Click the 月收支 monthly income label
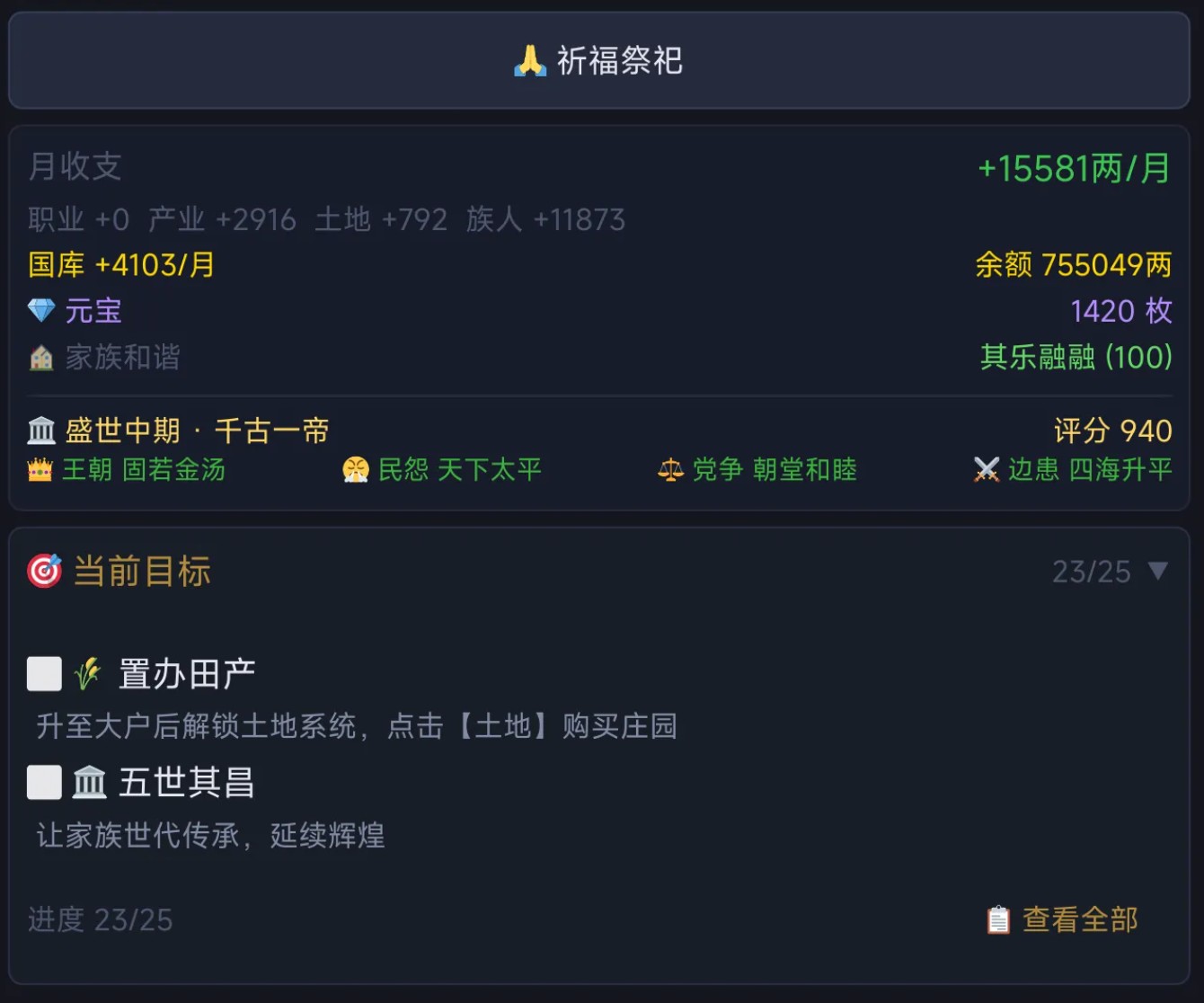This screenshot has height=1003, width=1204. [x=75, y=166]
